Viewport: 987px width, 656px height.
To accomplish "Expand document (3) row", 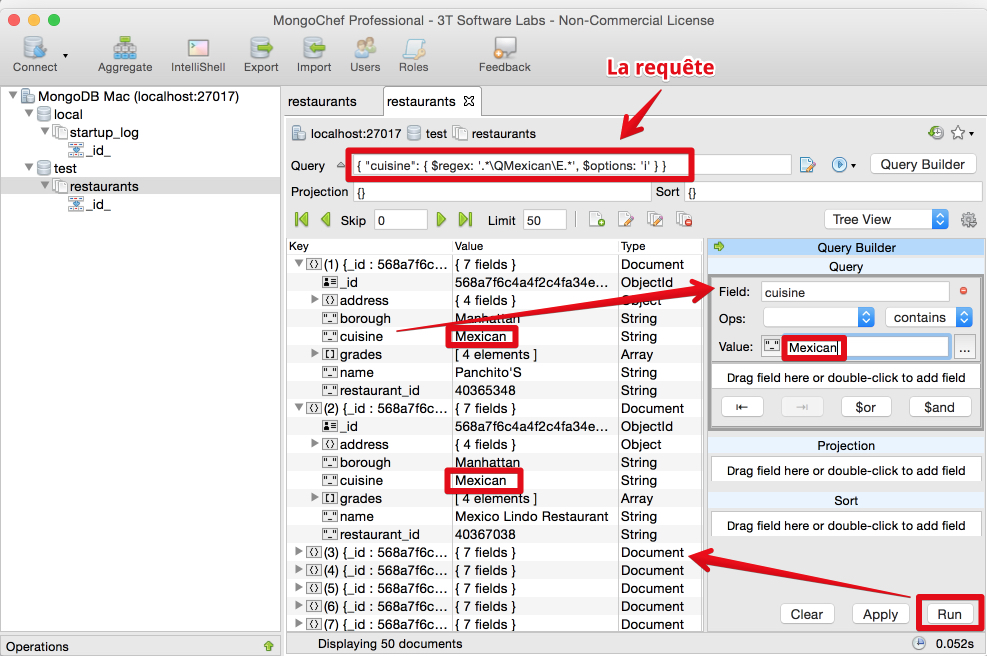I will pos(299,551).
